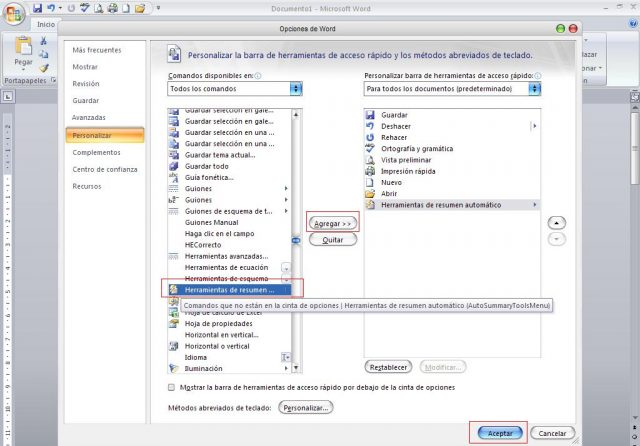640x446 pixels.
Task: Open Para todos los documentos dropdown
Action: tap(452, 89)
